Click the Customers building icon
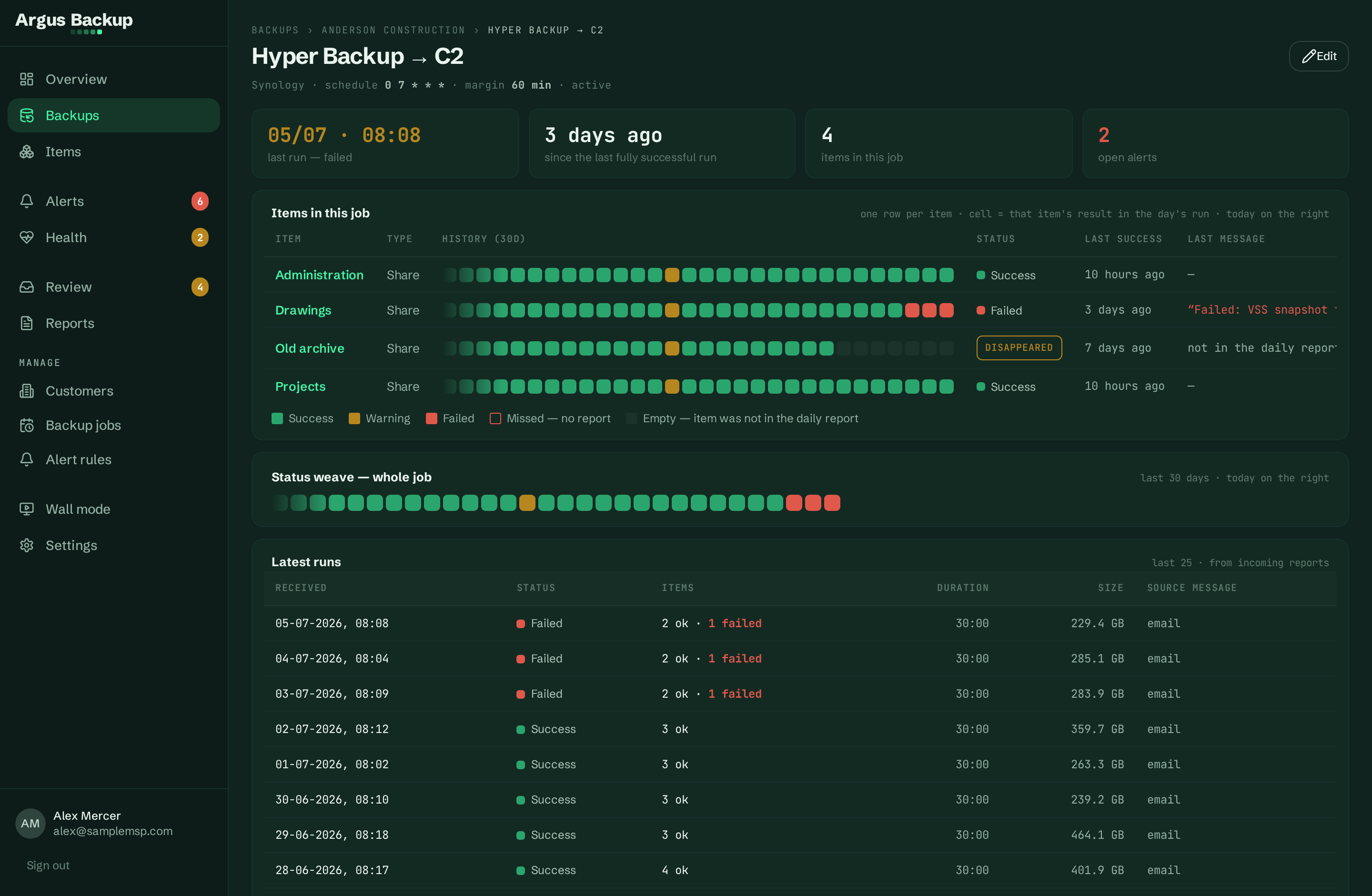This screenshot has height=896, width=1372. [27, 391]
